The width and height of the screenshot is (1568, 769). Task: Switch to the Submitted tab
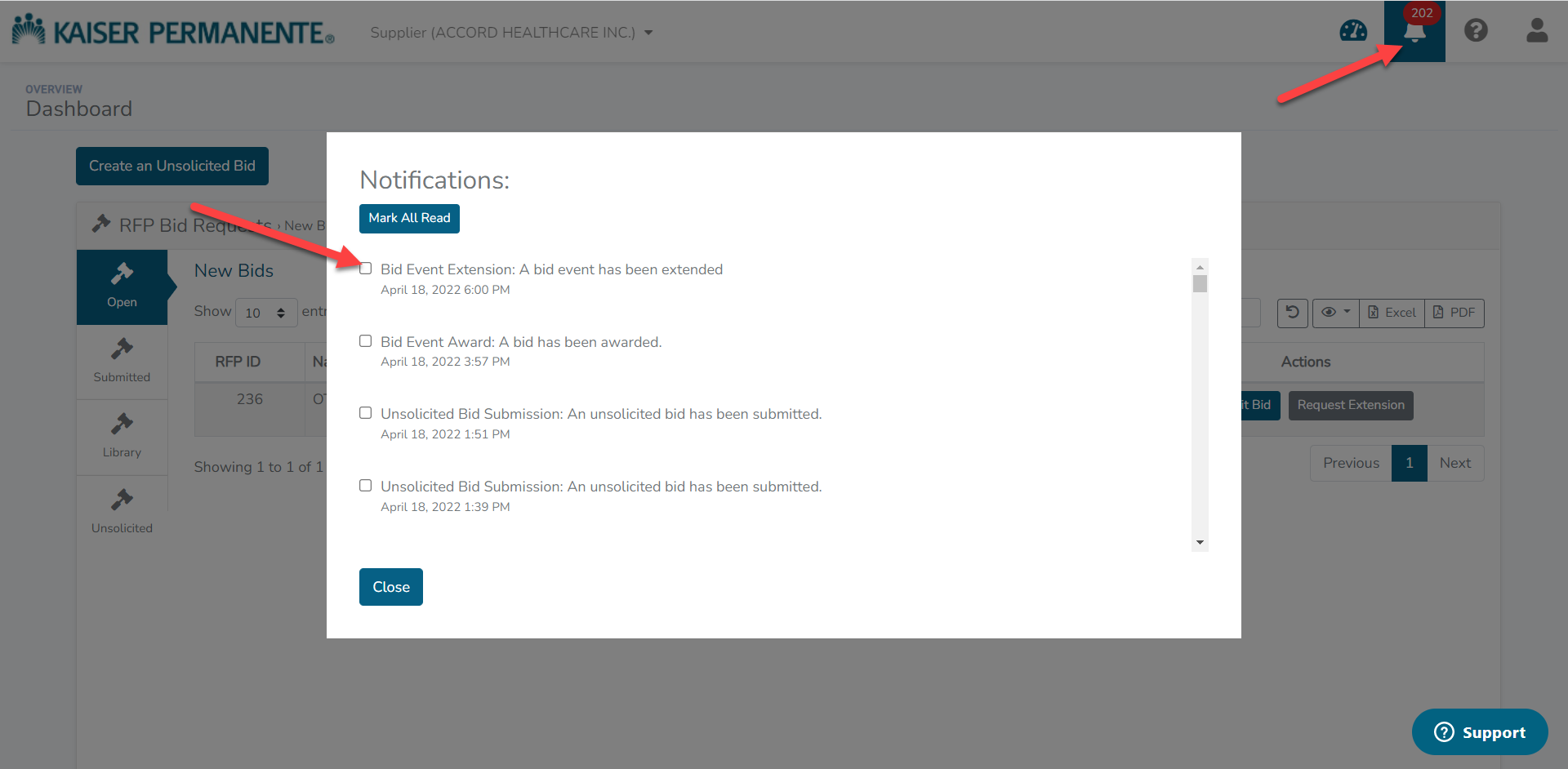[122, 362]
